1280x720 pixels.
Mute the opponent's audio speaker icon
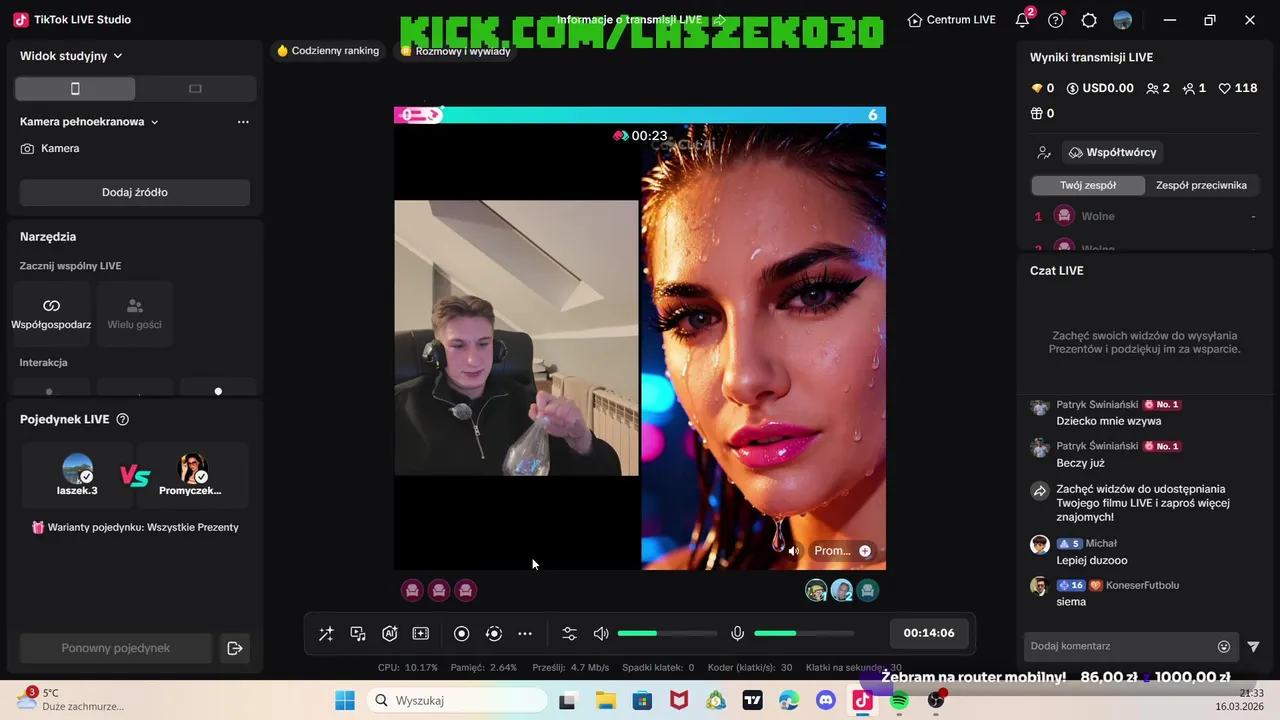794,551
